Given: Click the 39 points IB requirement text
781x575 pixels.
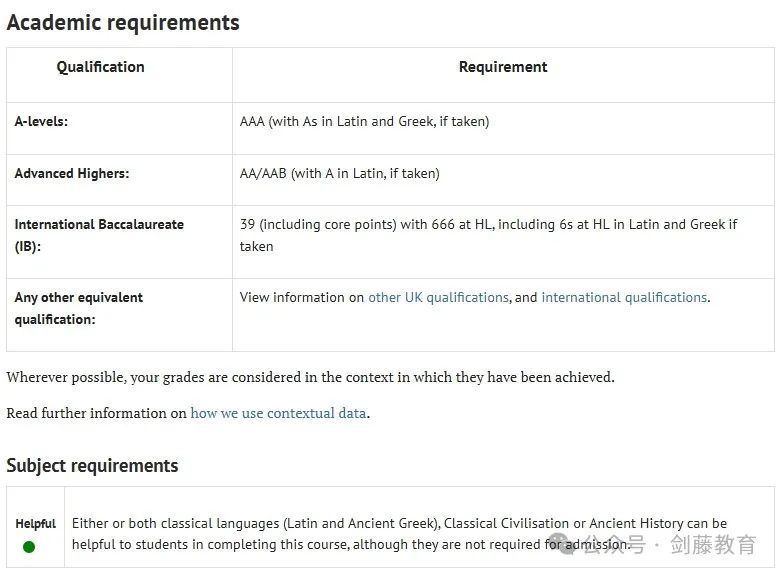Looking at the screenshot, I should [488, 235].
